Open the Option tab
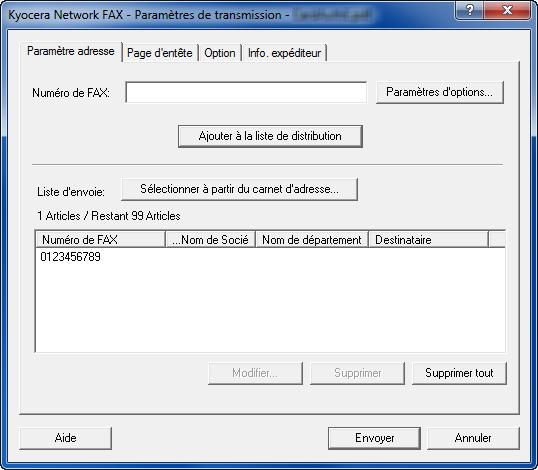The width and height of the screenshot is (538, 470). (x=220, y=53)
